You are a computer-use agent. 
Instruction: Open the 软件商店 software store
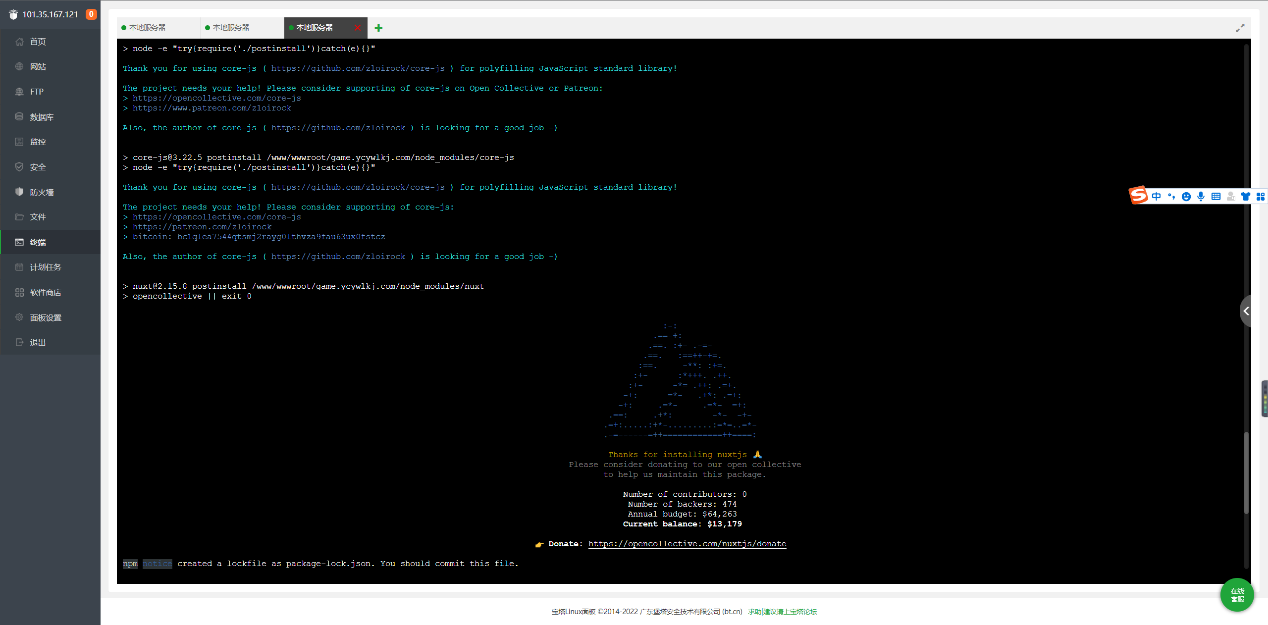pyautogui.click(x=45, y=292)
